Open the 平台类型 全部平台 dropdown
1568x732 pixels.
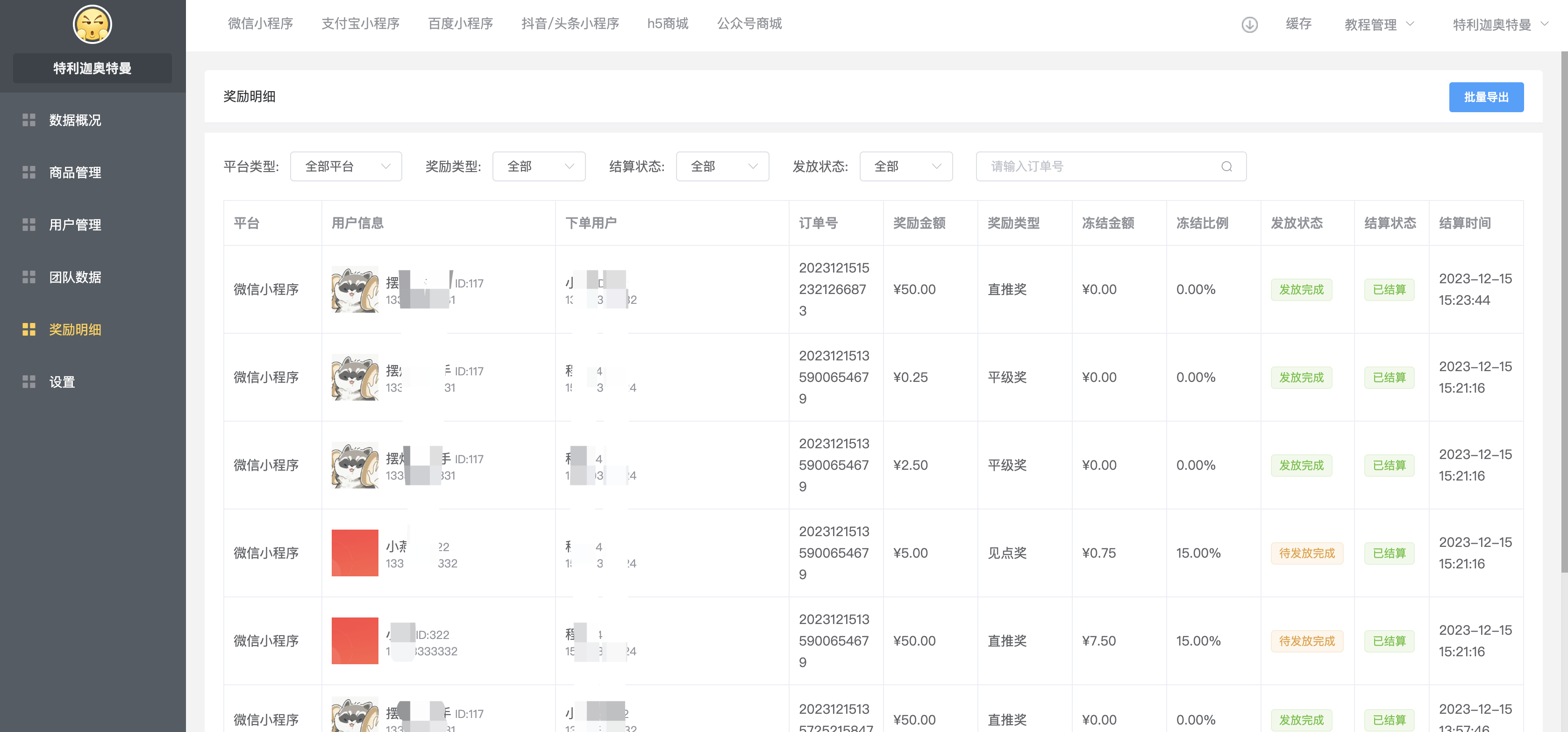[x=346, y=166]
